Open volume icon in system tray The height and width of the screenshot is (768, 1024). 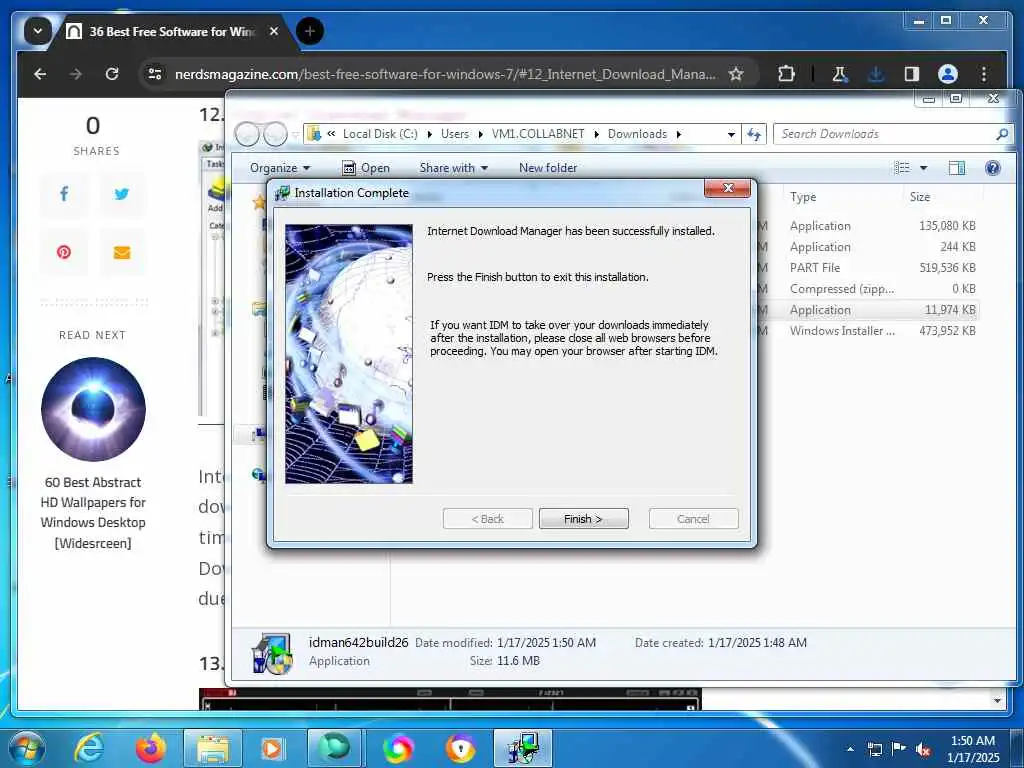click(x=923, y=749)
